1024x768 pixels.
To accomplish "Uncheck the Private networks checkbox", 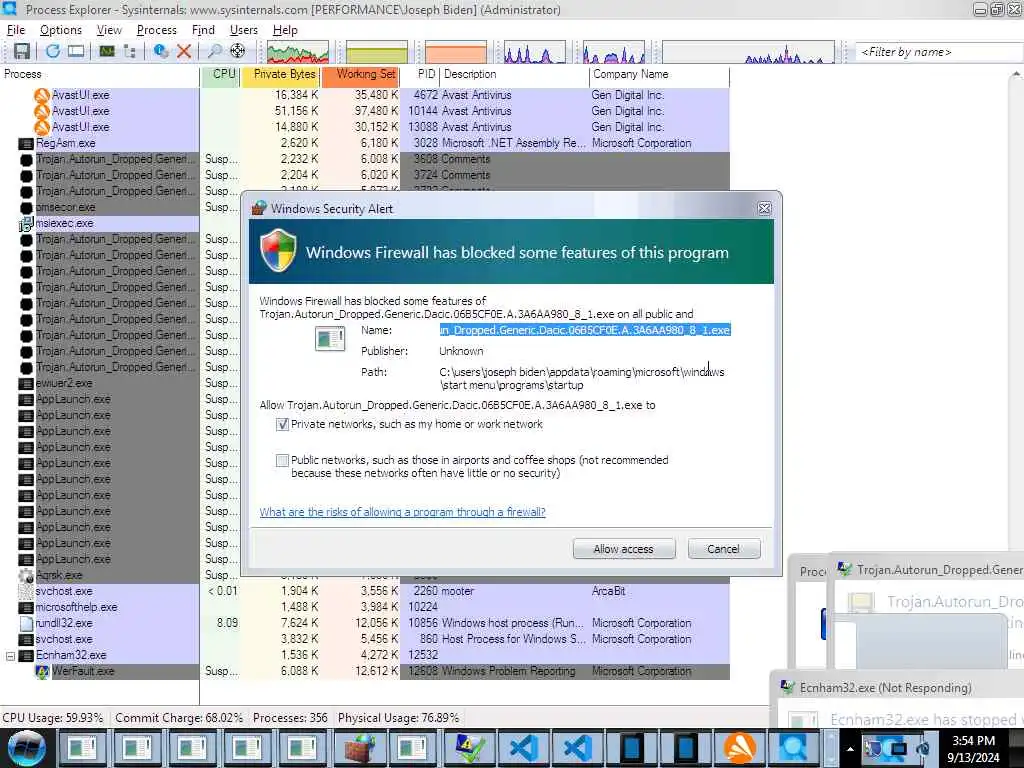I will click(282, 424).
